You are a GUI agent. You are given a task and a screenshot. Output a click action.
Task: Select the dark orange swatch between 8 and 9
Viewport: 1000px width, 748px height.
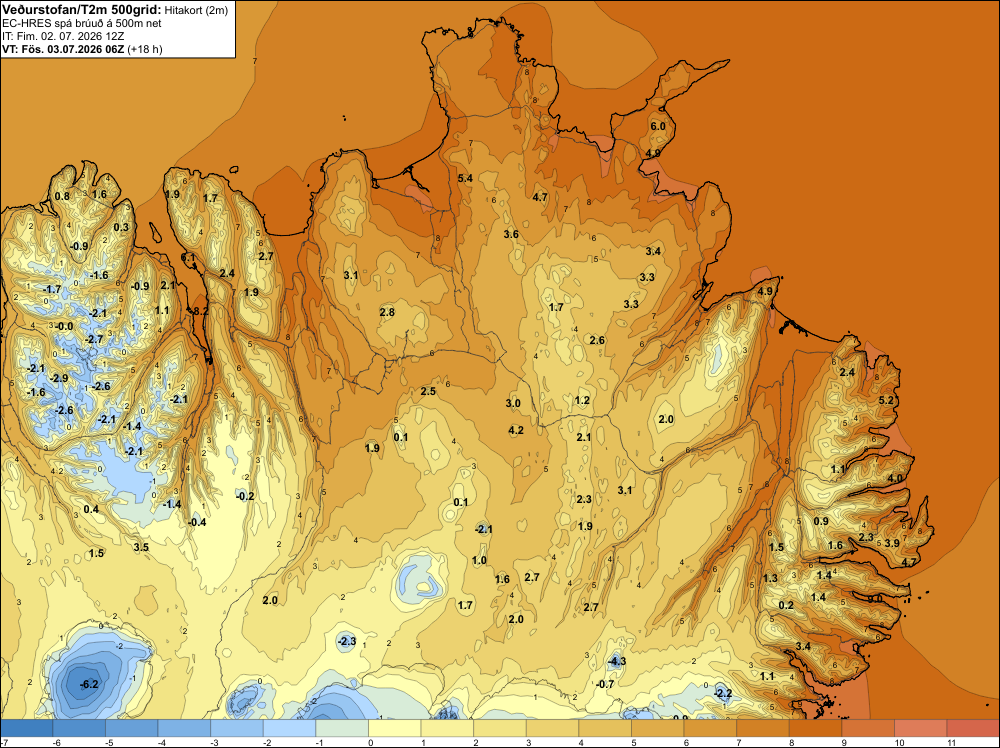pyautogui.click(x=816, y=728)
